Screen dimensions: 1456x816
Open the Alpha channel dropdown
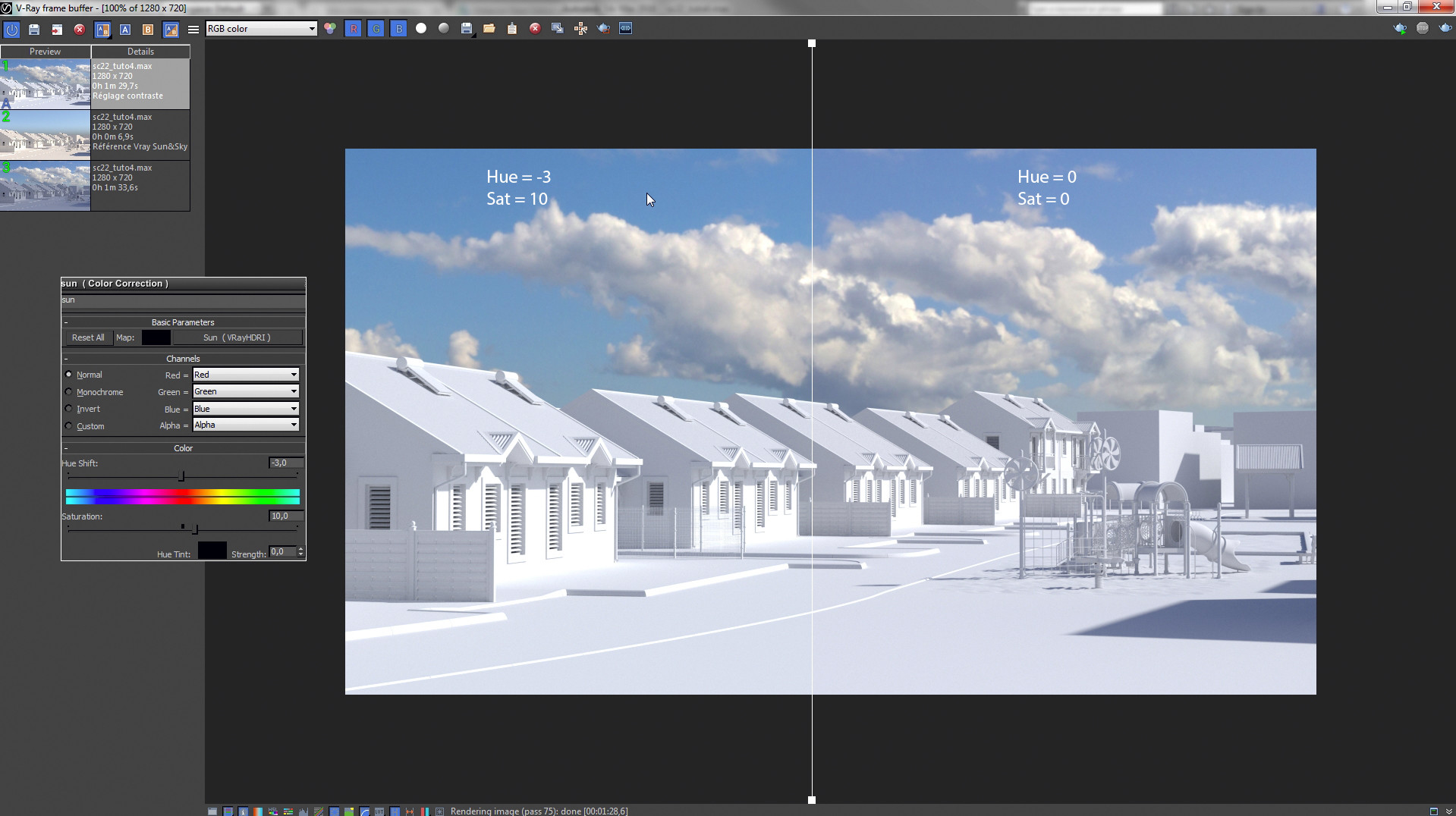click(246, 425)
